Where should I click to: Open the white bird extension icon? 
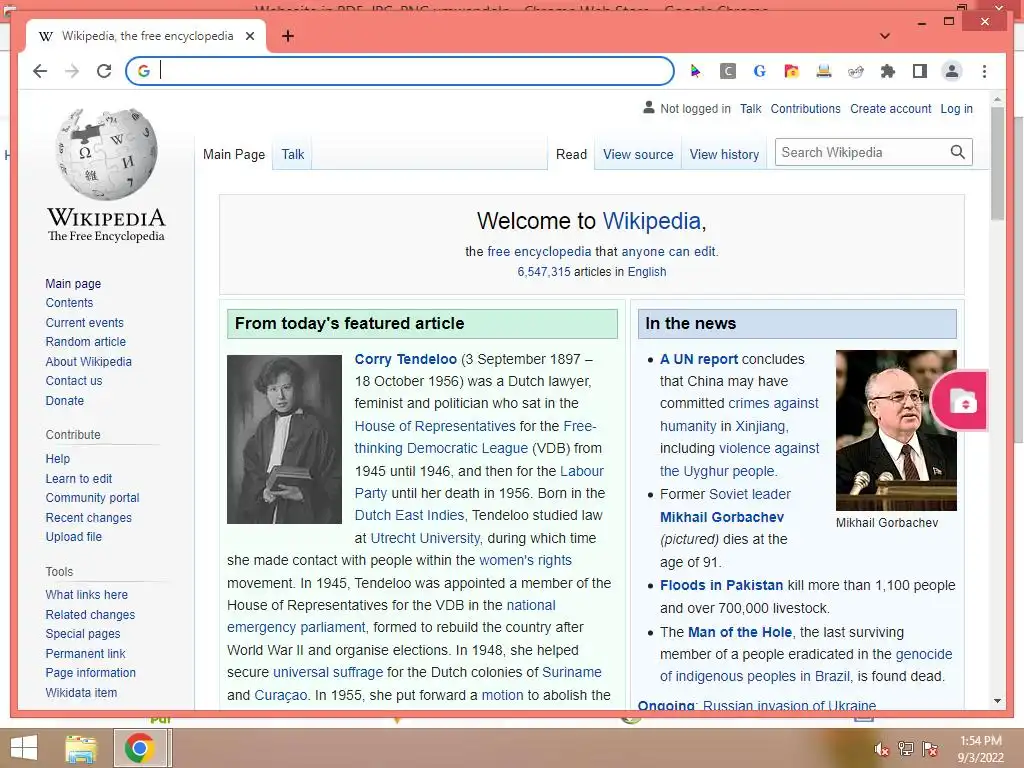coord(856,71)
